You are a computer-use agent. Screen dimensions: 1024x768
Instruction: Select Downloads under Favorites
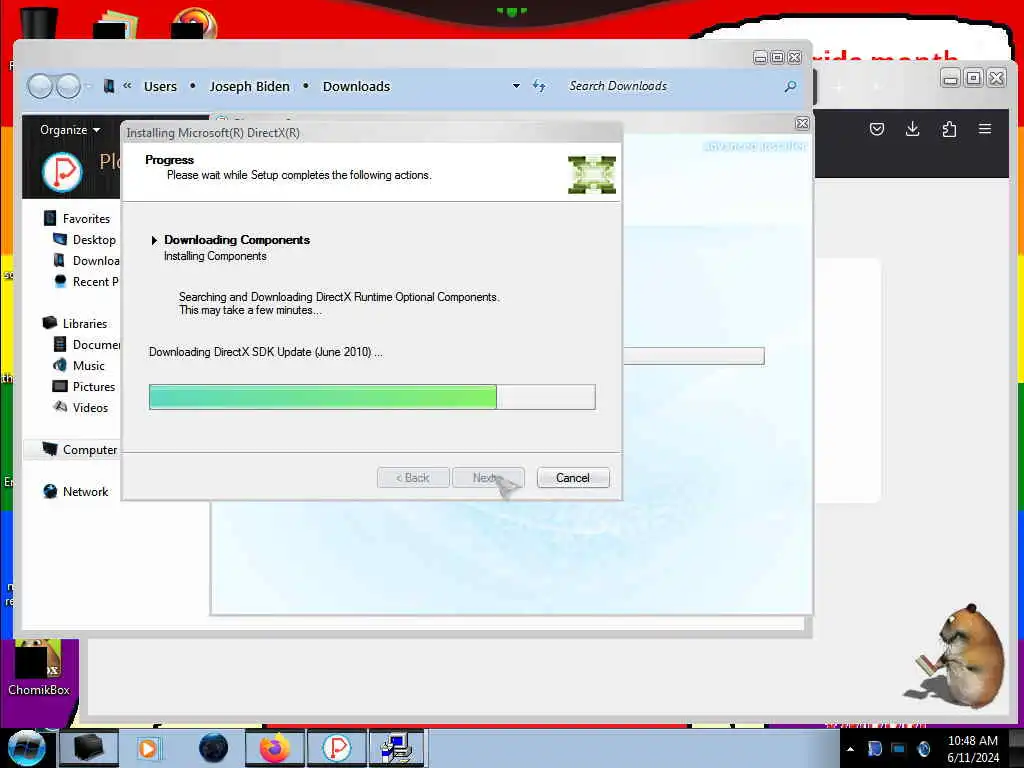96,261
